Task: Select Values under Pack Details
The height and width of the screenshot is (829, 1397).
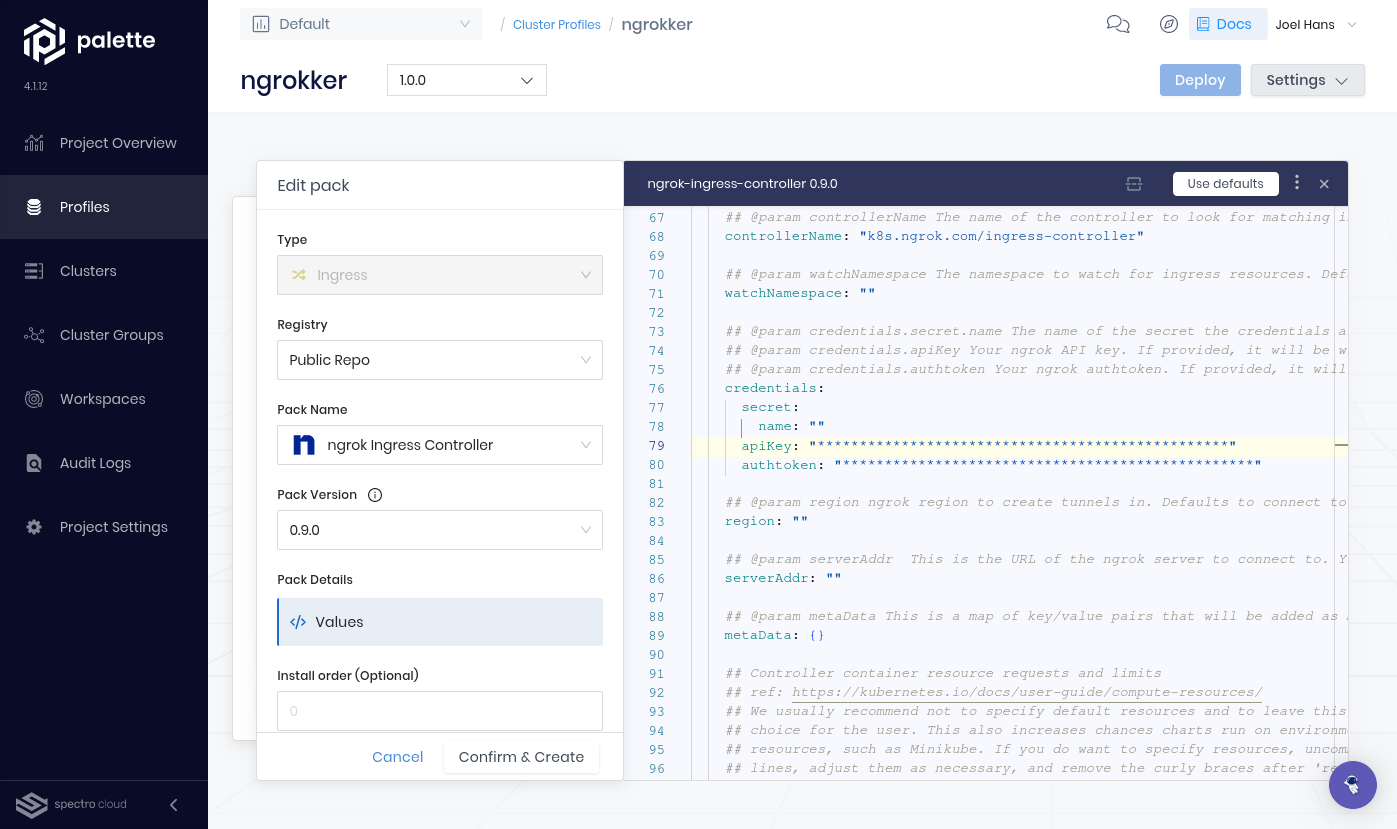Action: (x=439, y=621)
